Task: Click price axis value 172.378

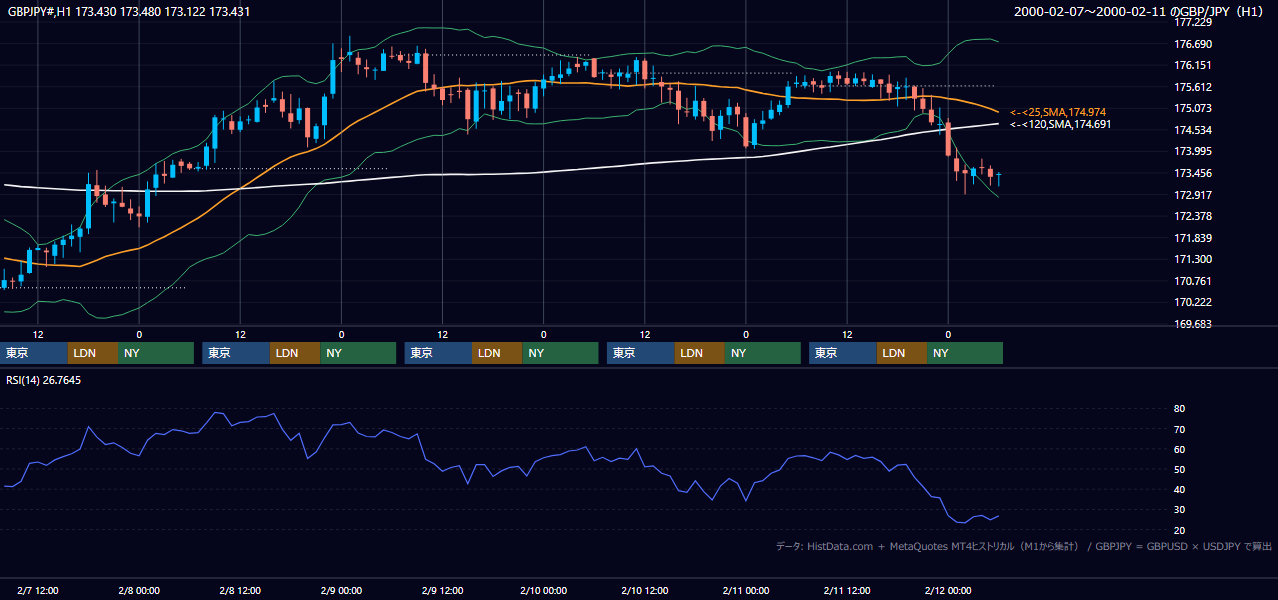Action: 1193,217
